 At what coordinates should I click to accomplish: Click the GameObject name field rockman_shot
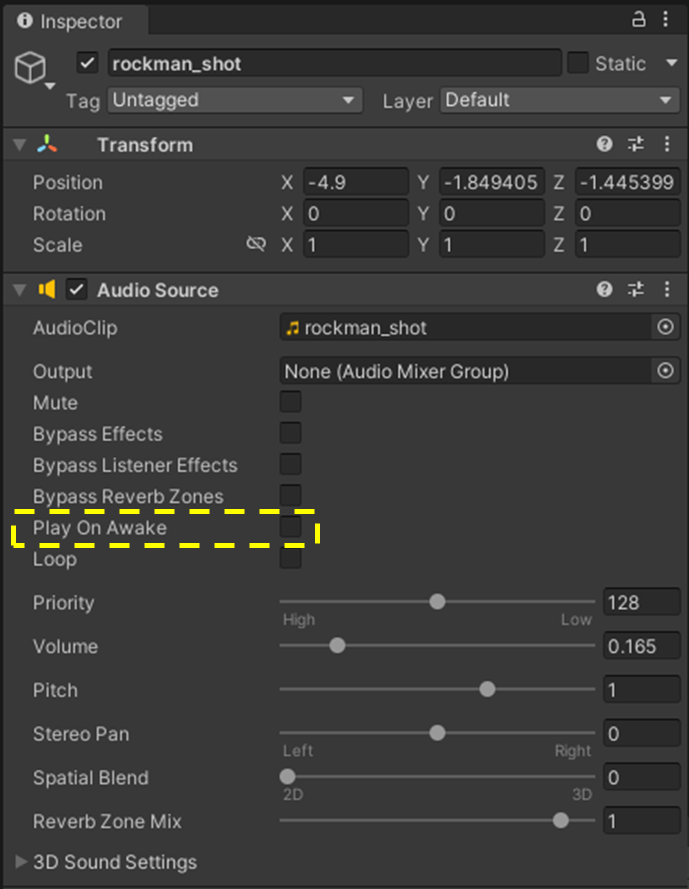tap(335, 63)
